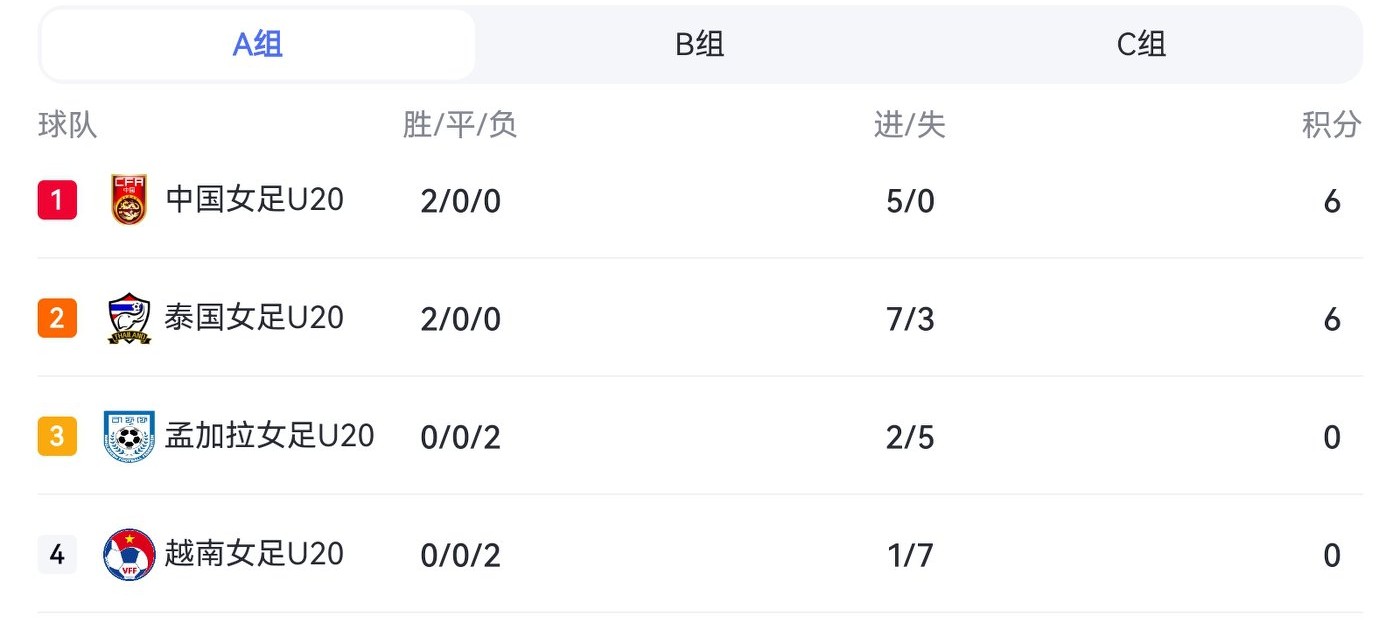The image size is (1400, 627).
Task: Switch to the C组 tab
Action: (1141, 45)
